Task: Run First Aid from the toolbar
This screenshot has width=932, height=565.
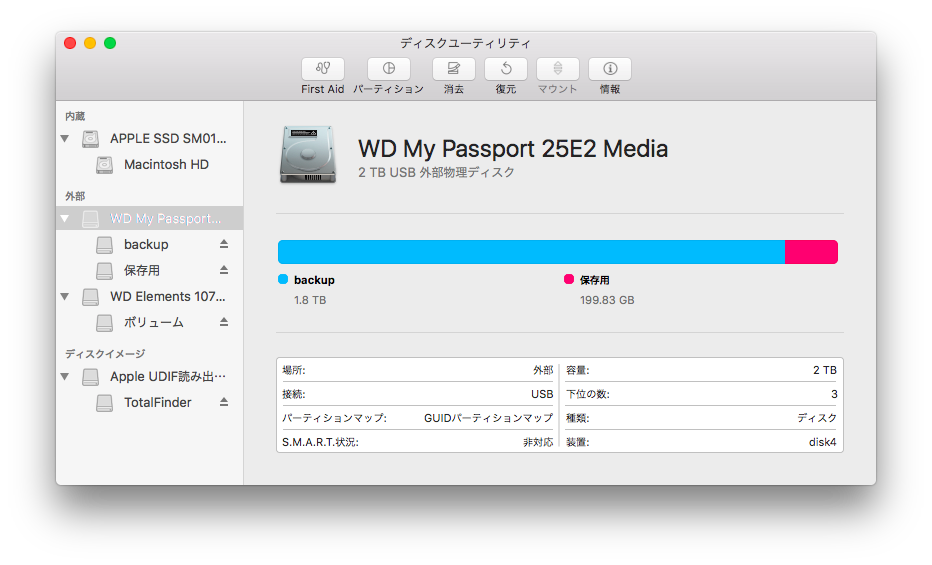Action: pos(322,69)
